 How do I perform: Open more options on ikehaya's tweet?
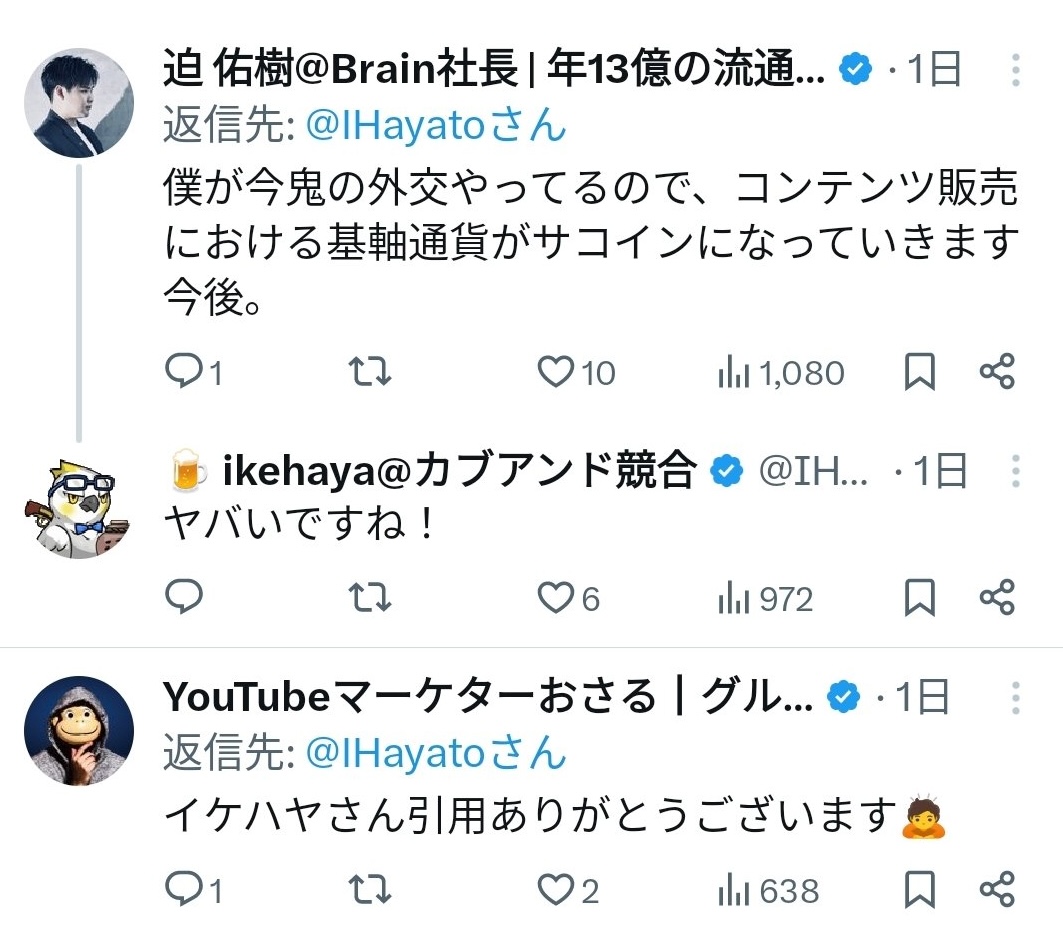tap(1015, 471)
